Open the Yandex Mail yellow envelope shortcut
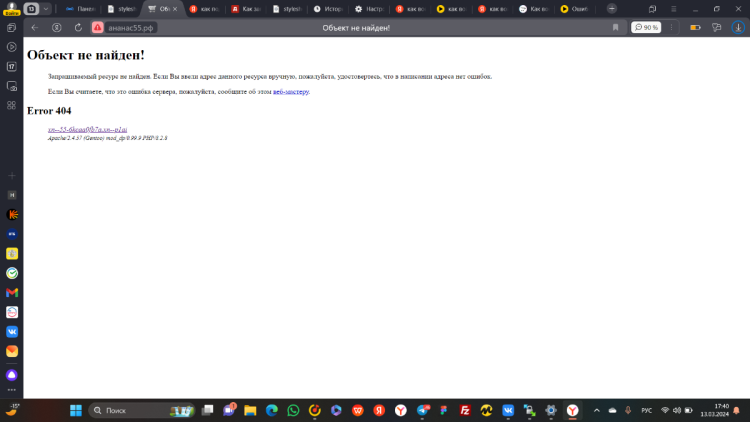This screenshot has height=422, width=750. [12, 351]
